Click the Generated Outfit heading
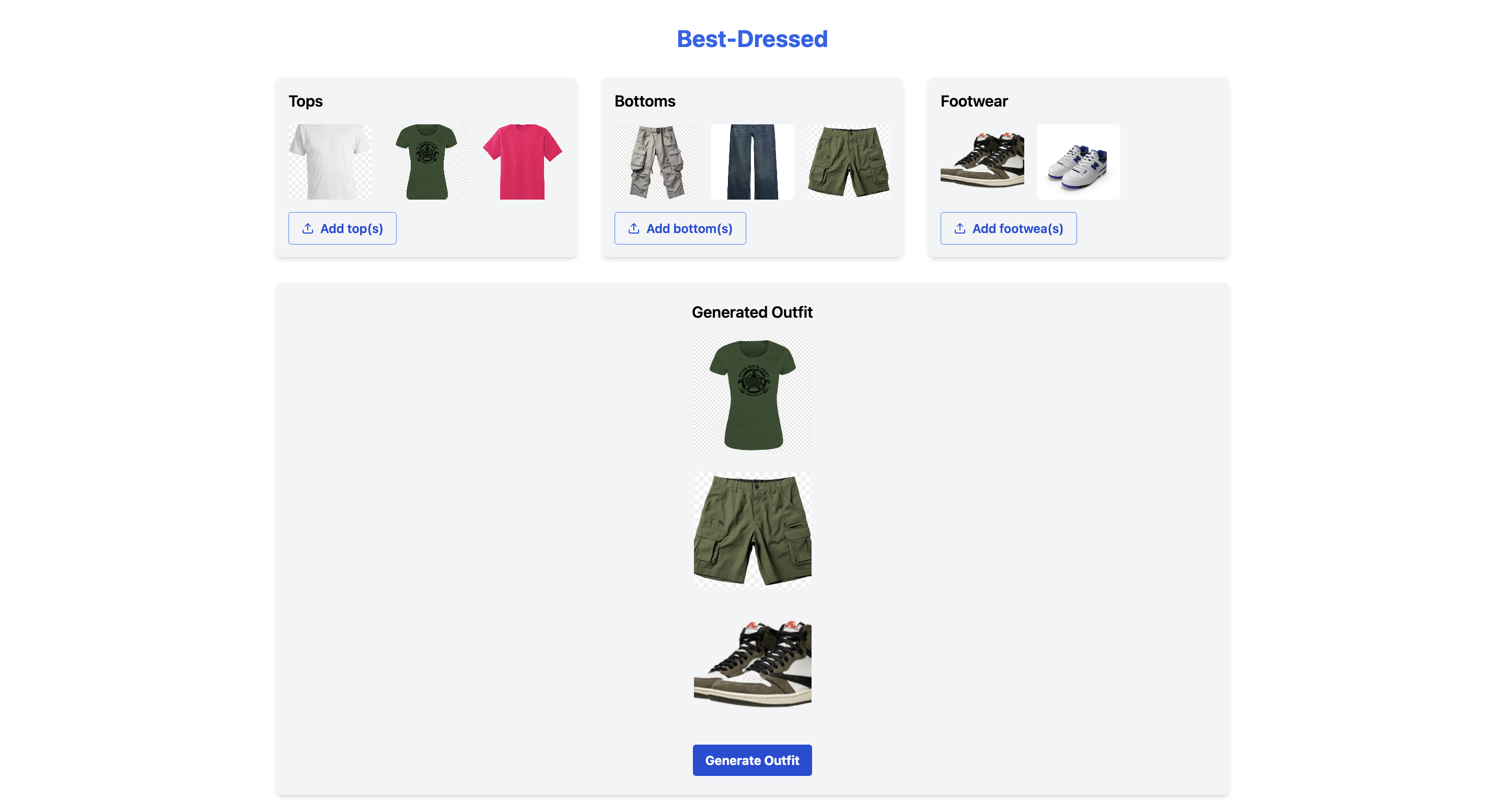Viewport: 1505px width, 812px height. point(752,312)
